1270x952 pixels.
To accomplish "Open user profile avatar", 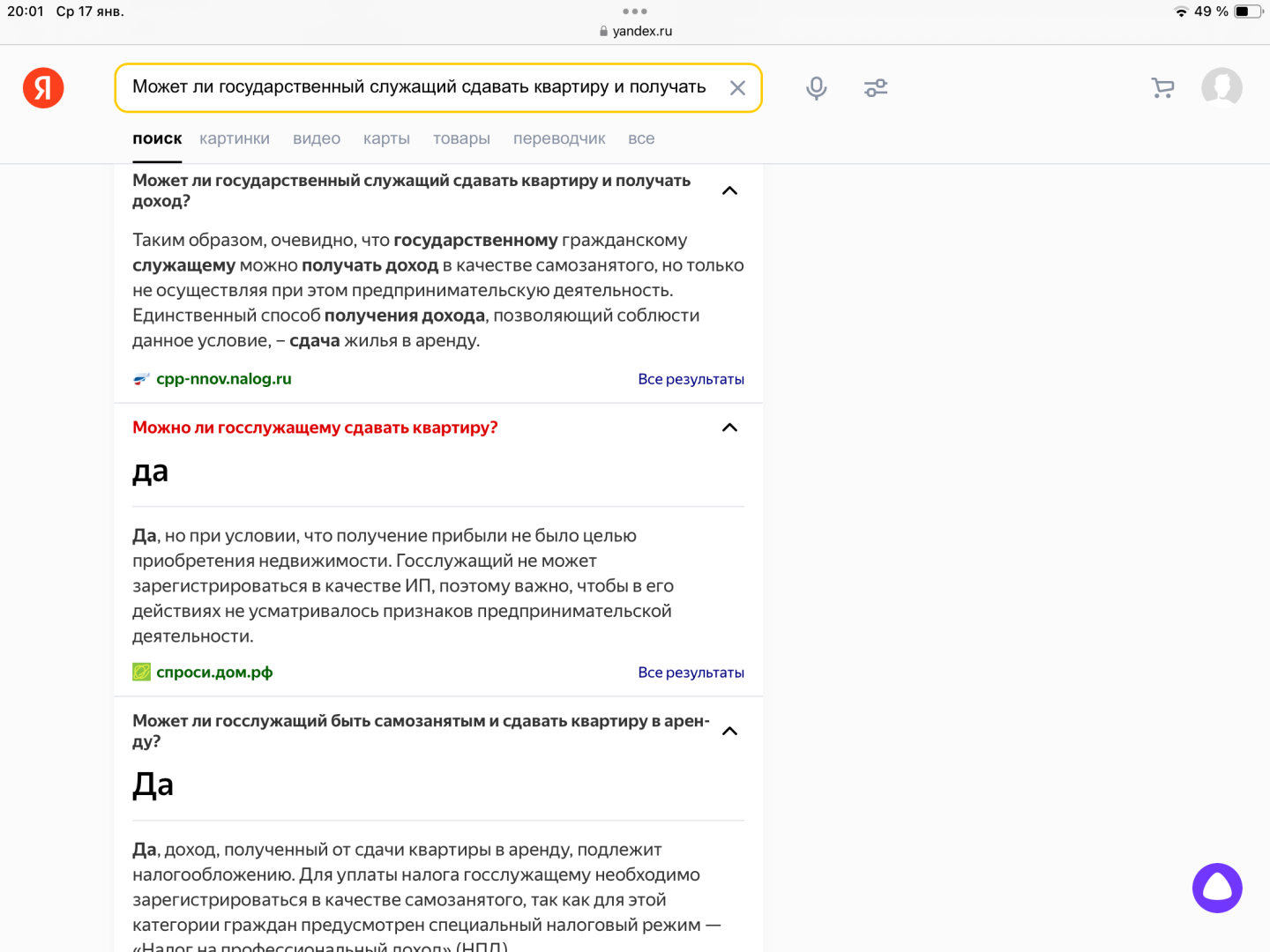I will click(1221, 88).
